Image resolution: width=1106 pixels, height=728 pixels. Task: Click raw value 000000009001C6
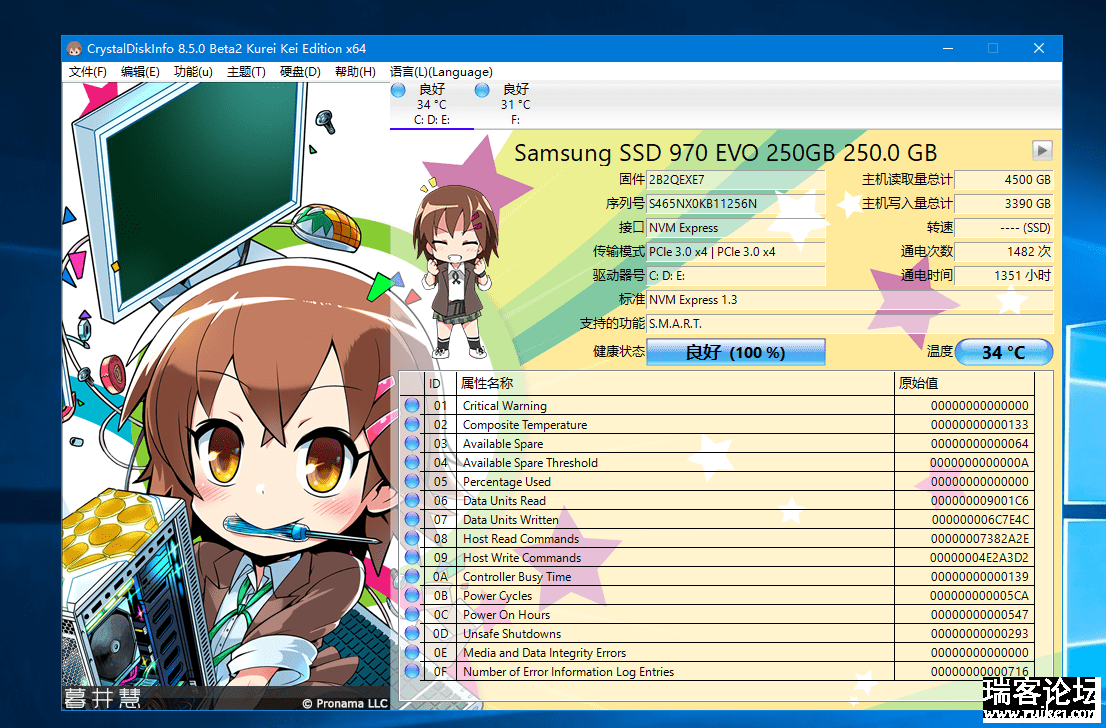980,501
